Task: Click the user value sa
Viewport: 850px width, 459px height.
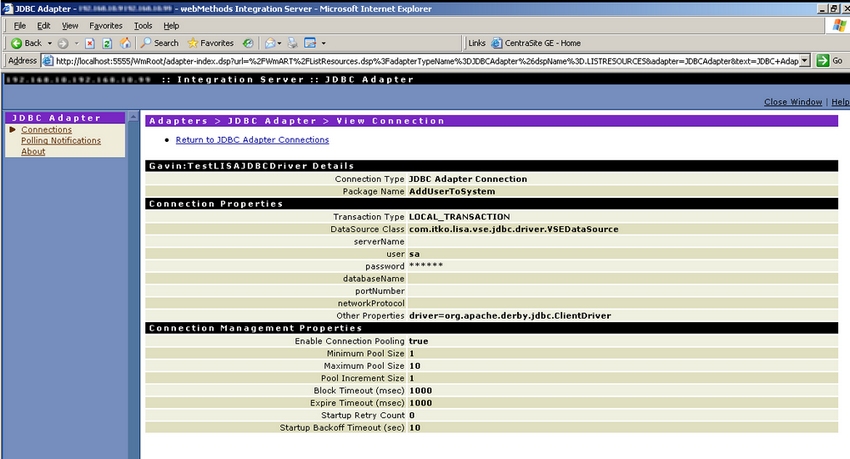Action: coord(414,254)
